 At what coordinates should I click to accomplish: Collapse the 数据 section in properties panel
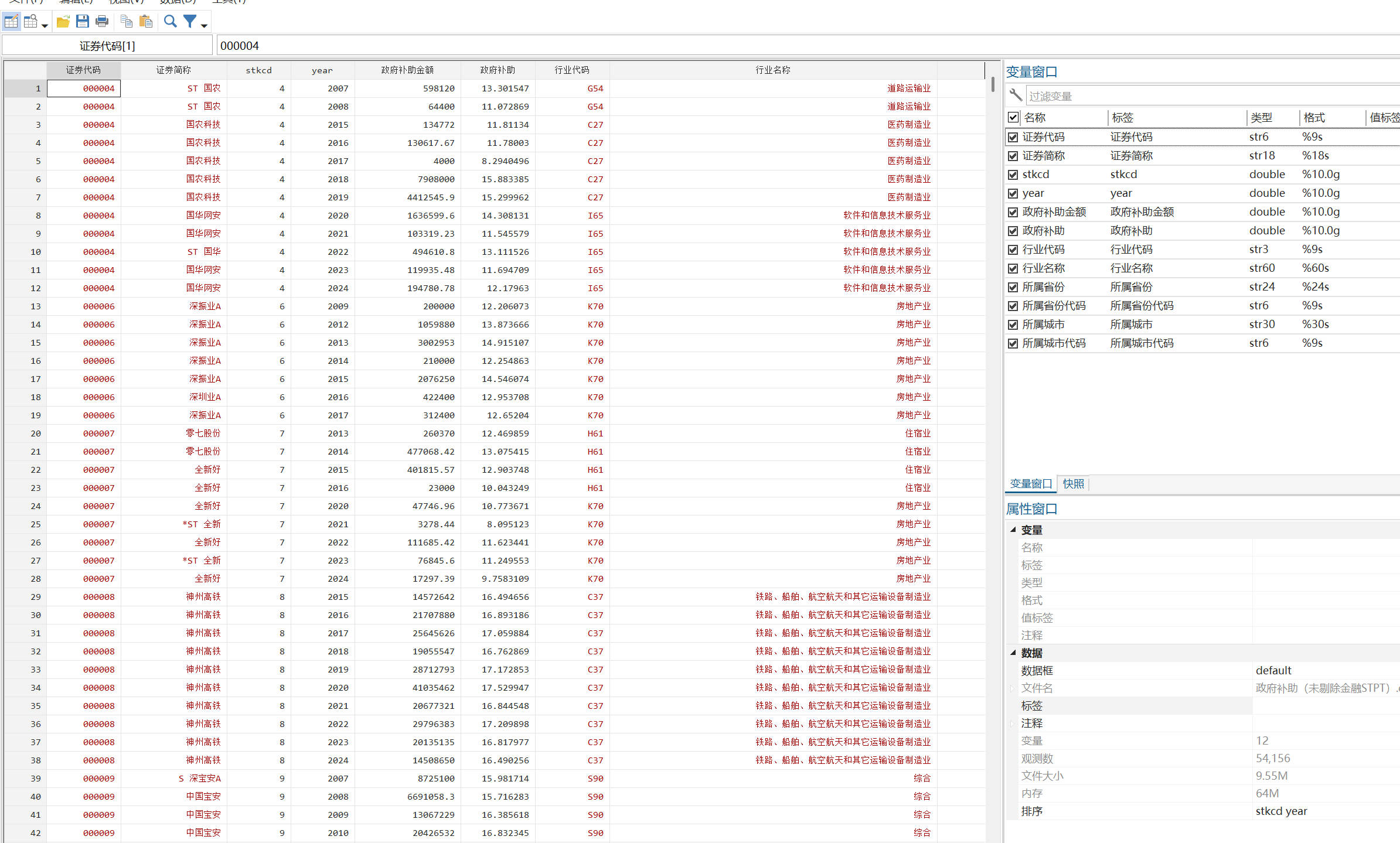(x=1013, y=653)
